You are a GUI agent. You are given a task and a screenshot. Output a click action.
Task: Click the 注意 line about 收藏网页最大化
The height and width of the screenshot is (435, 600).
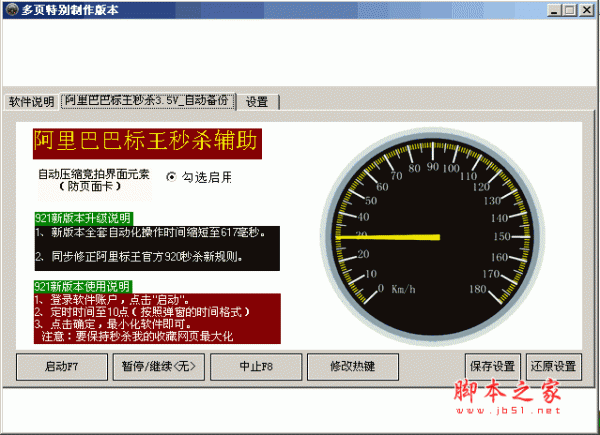137,336
